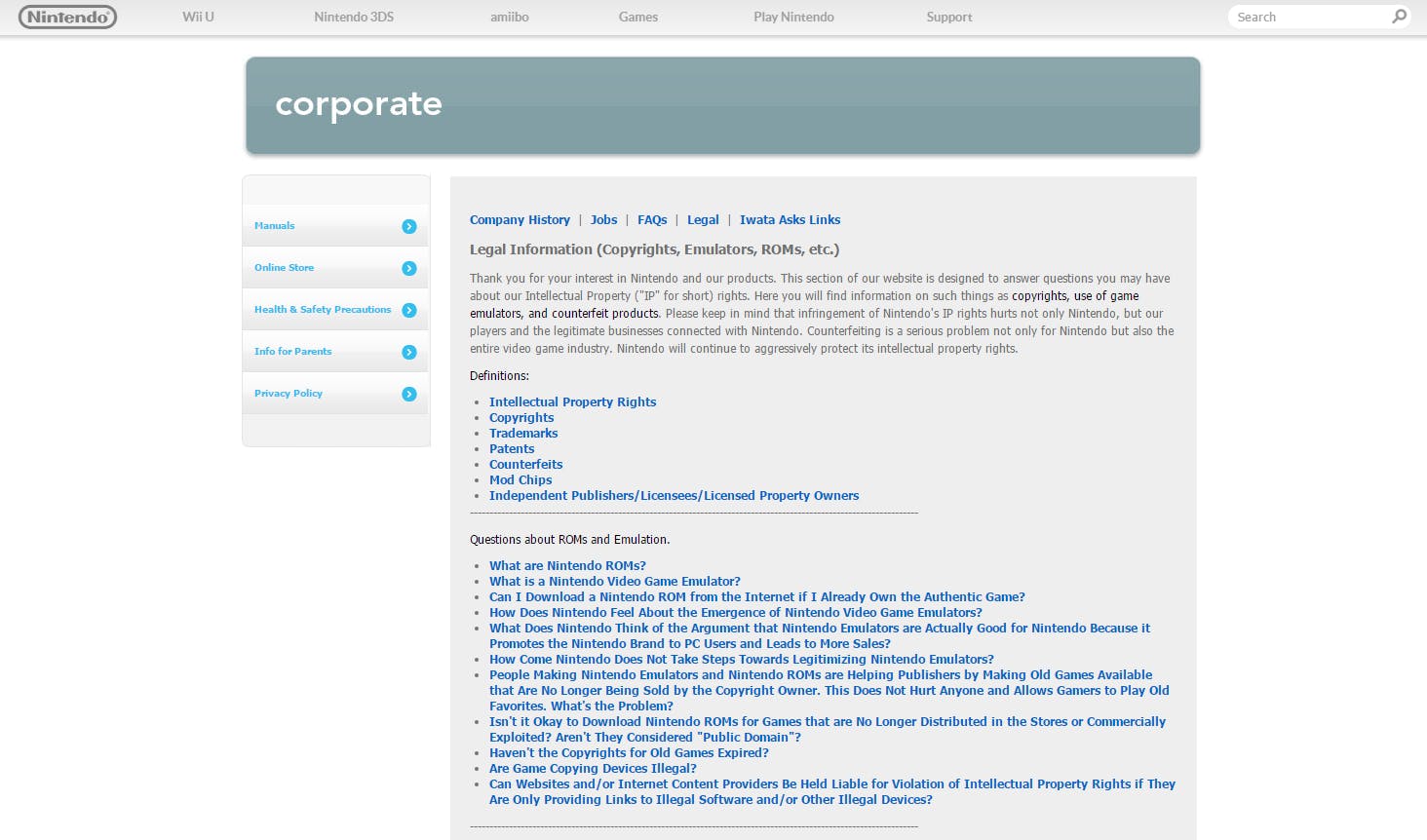1427x840 pixels.
Task: Click the arrow icon beside Online Store
Action: [409, 268]
